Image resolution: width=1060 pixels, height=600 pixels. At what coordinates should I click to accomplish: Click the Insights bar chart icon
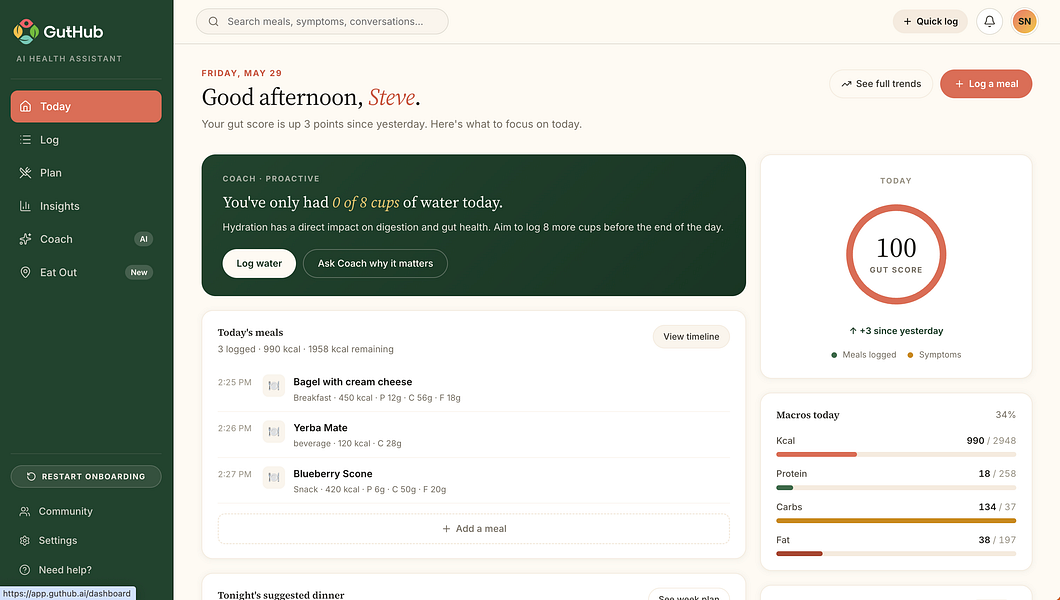[x=25, y=206]
